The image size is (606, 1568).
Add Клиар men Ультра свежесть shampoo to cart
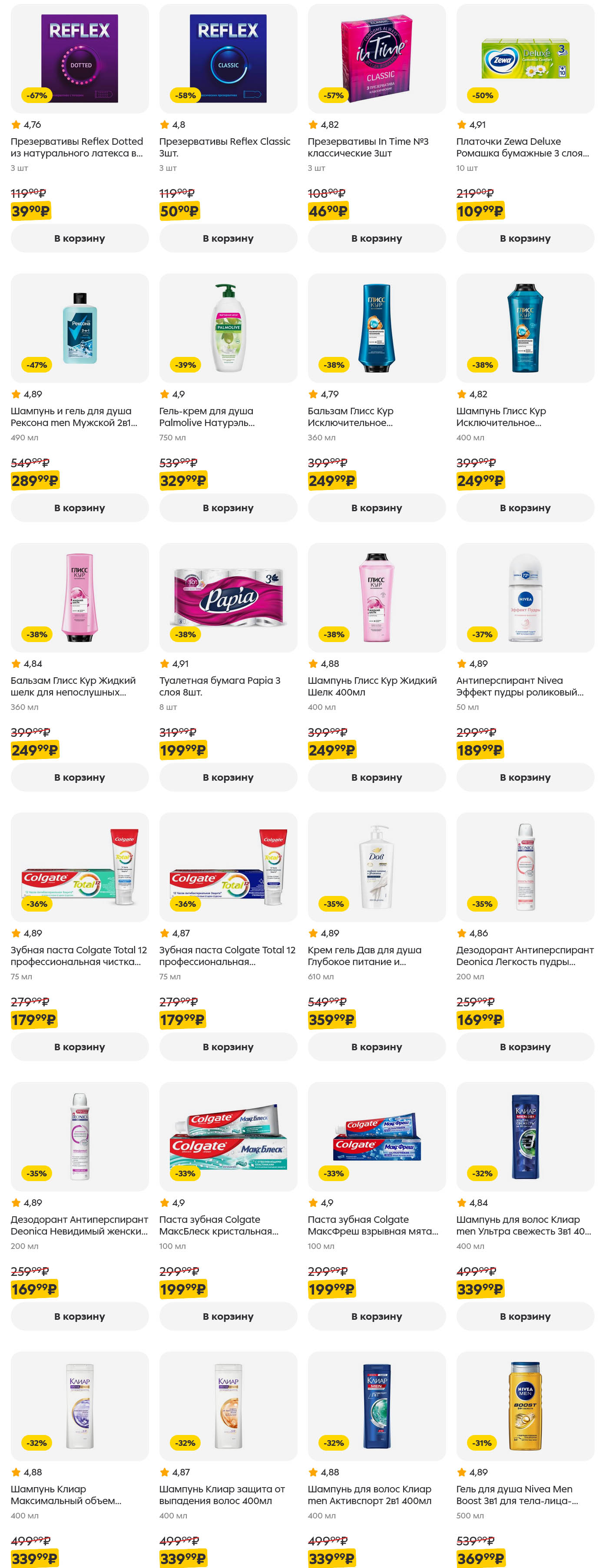pyautogui.click(x=525, y=1316)
